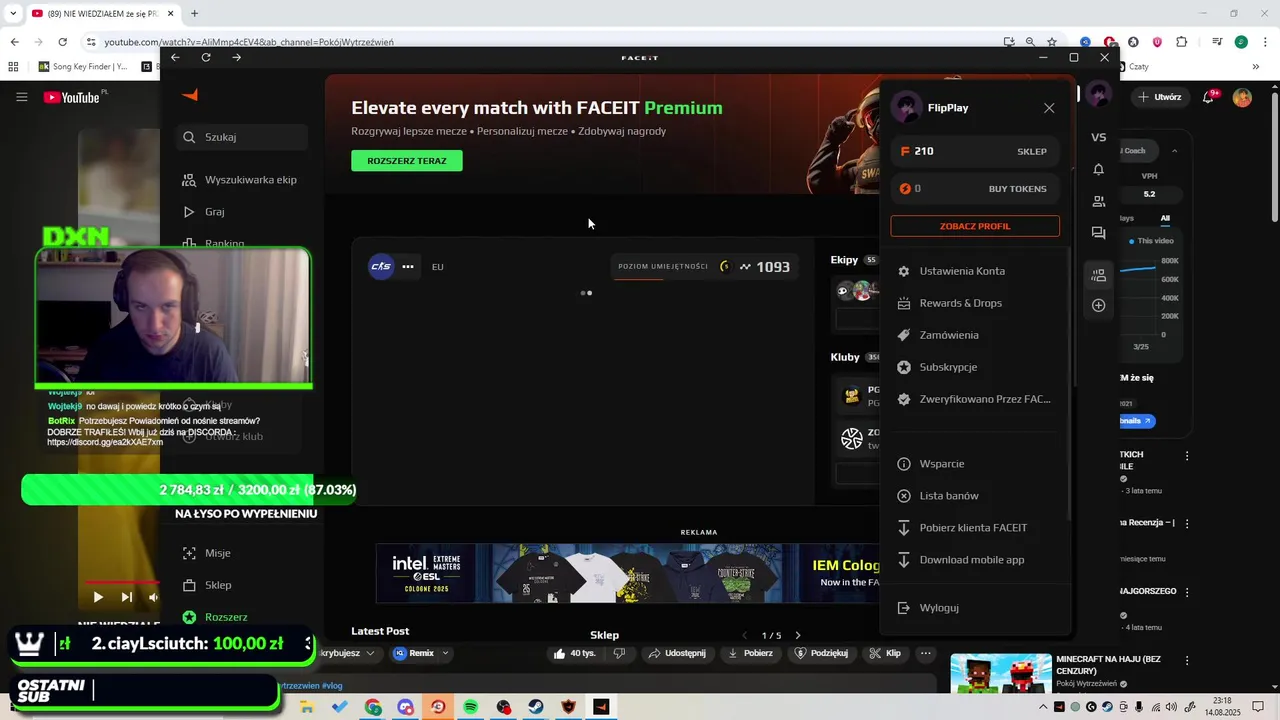Screen dimensions: 1280x720
Task: Open the VS icon in FACEIT's right bar
Action: (1099, 137)
